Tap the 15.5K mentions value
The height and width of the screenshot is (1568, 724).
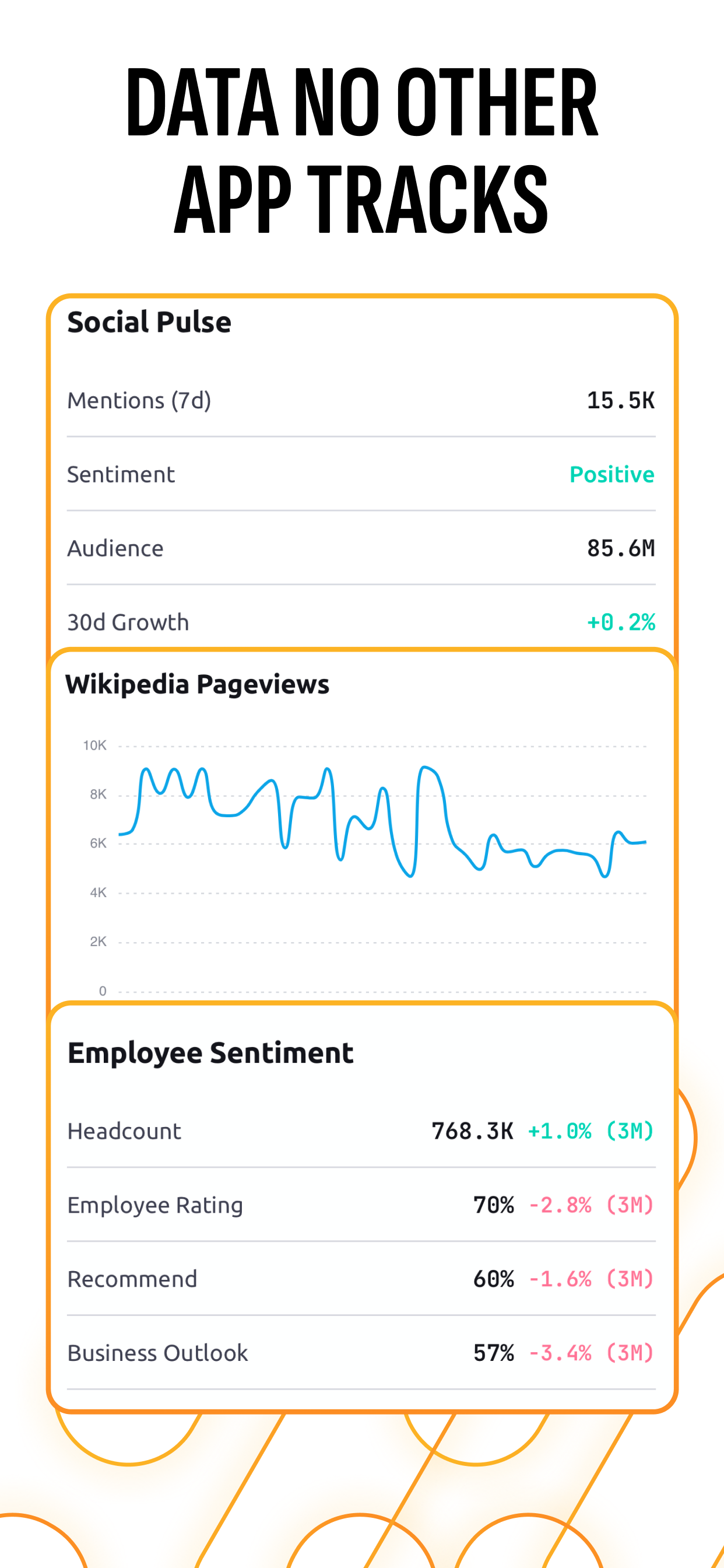(x=620, y=401)
